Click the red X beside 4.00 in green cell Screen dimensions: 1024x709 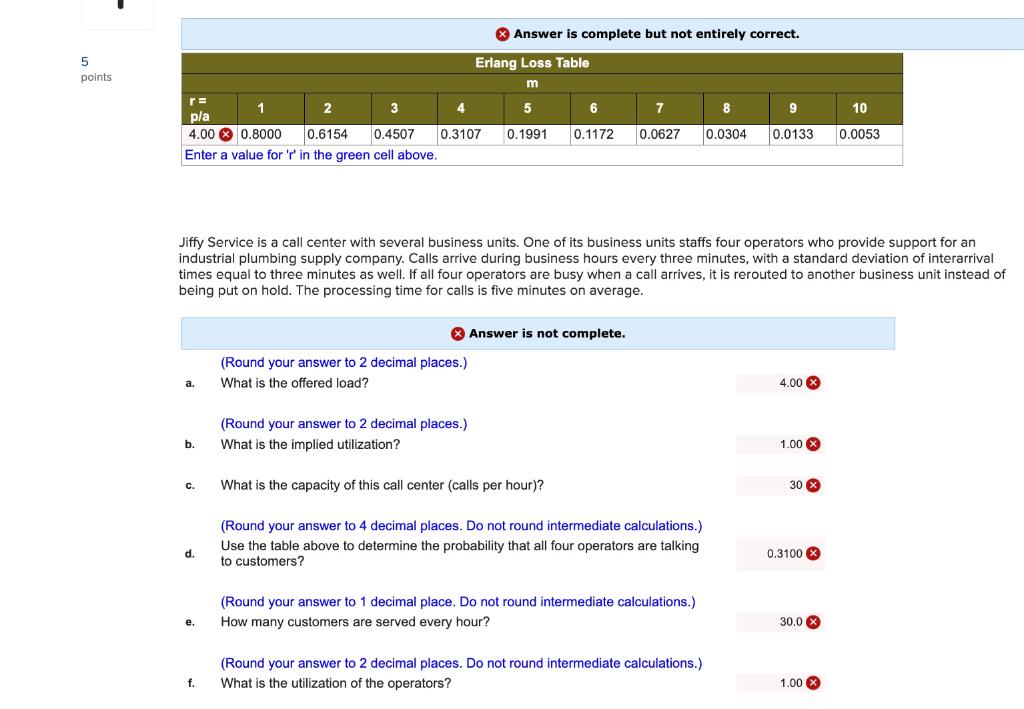tap(224, 135)
